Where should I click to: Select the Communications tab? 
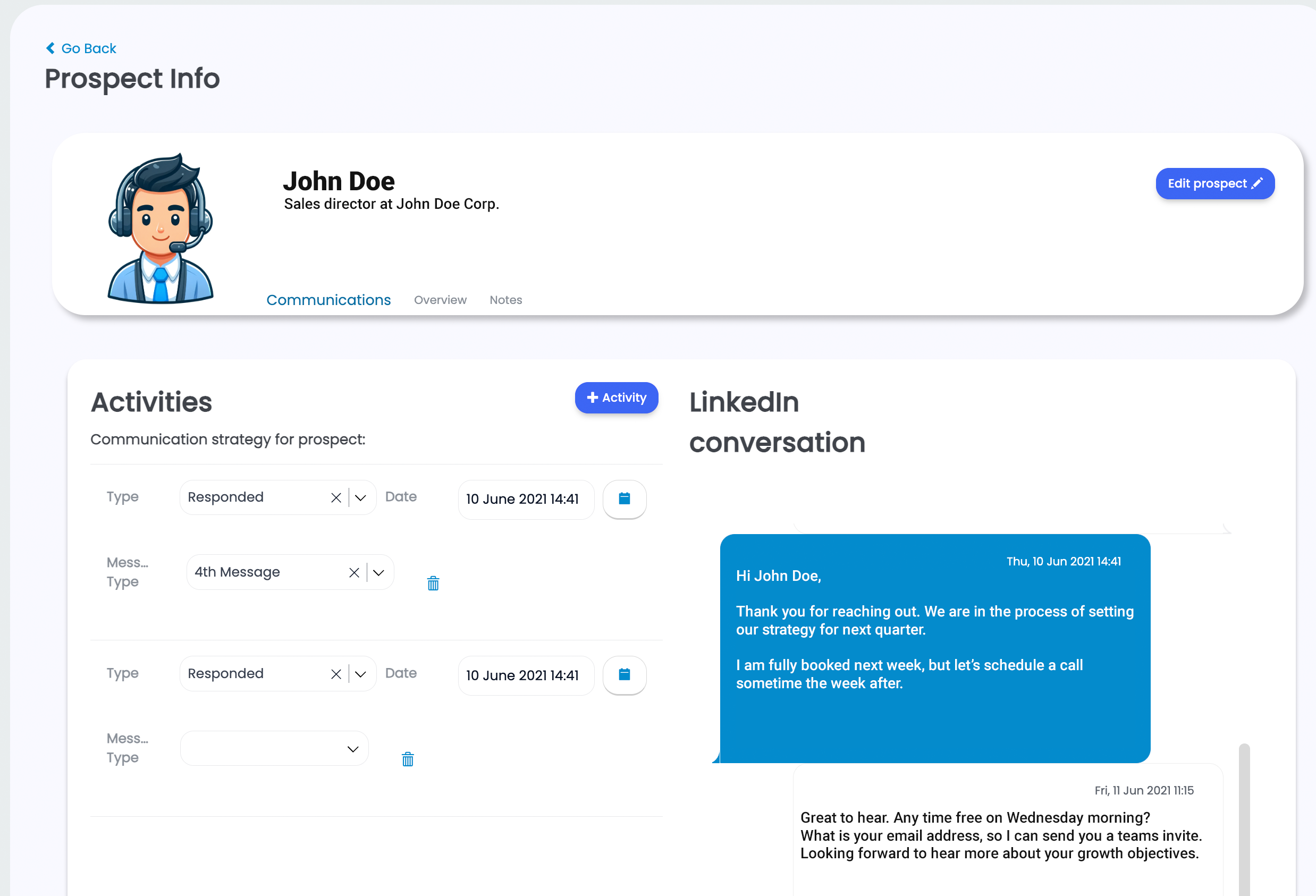pyautogui.click(x=328, y=300)
